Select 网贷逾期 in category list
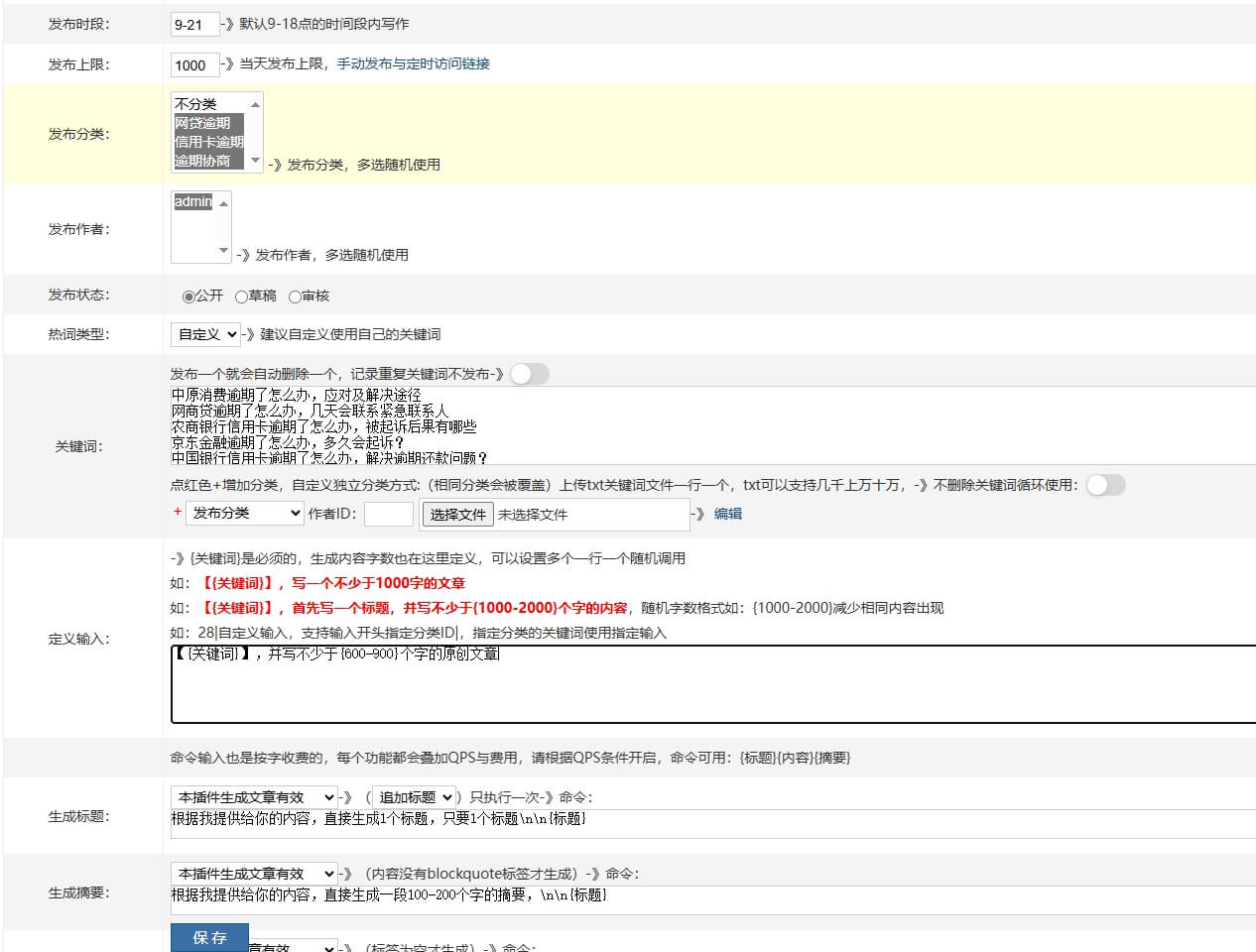Viewport: 1256px width, 952px height. pos(202,123)
